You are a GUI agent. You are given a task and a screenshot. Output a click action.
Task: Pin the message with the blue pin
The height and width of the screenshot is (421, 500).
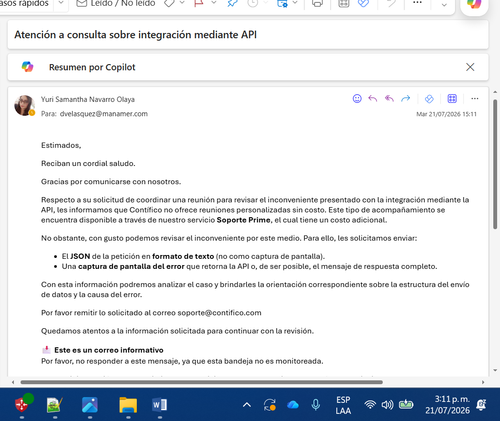(232, 3)
